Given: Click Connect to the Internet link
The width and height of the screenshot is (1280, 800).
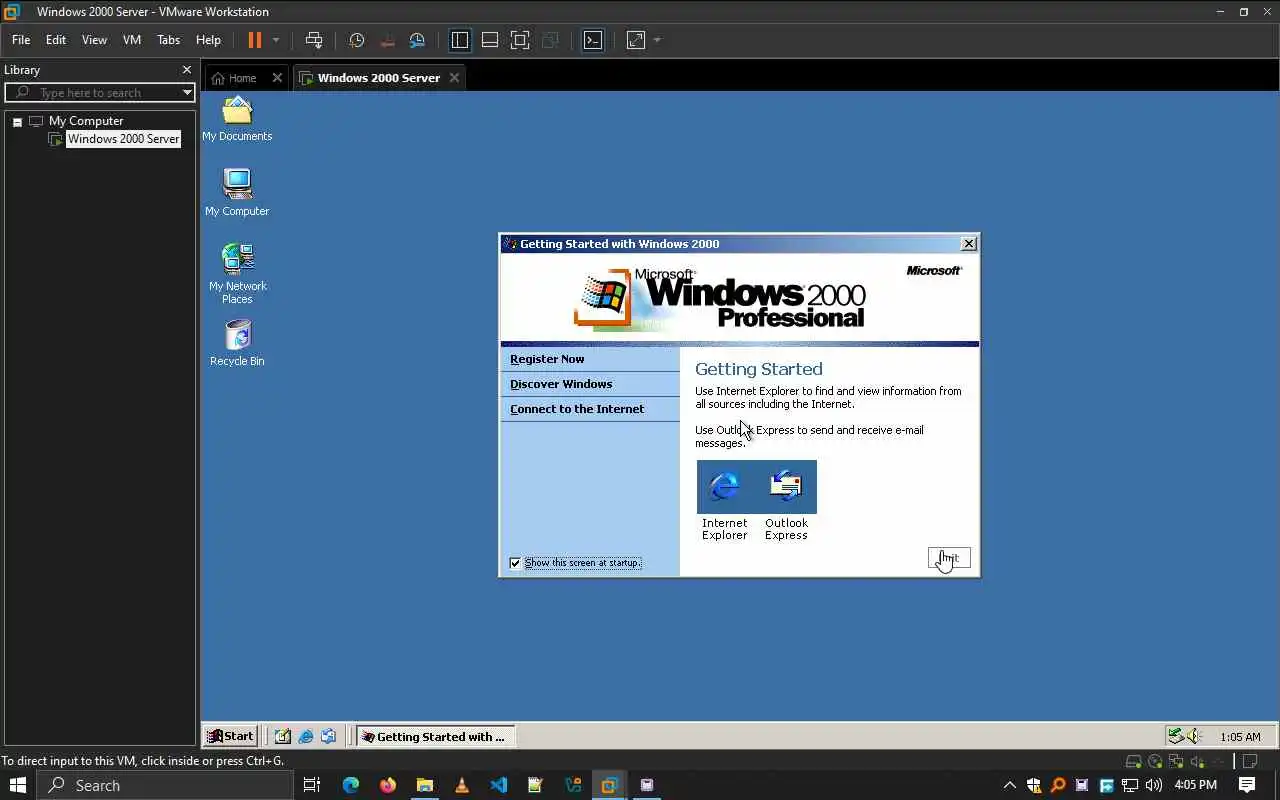Looking at the screenshot, I should (577, 409).
